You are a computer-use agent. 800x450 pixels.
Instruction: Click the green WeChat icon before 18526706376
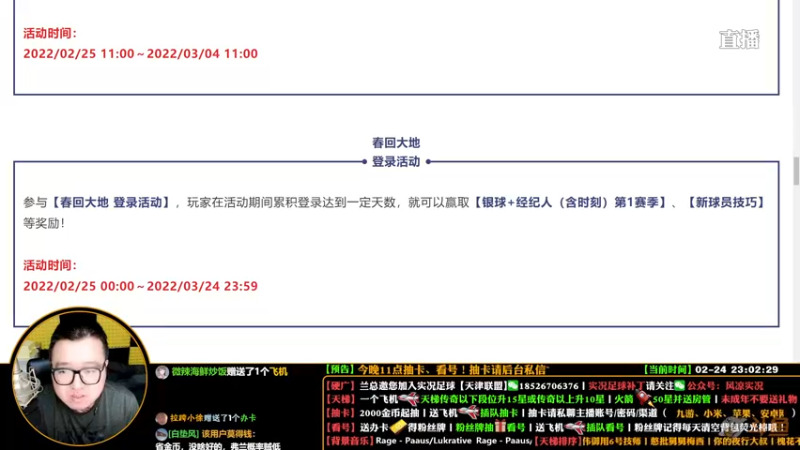[x=513, y=386]
